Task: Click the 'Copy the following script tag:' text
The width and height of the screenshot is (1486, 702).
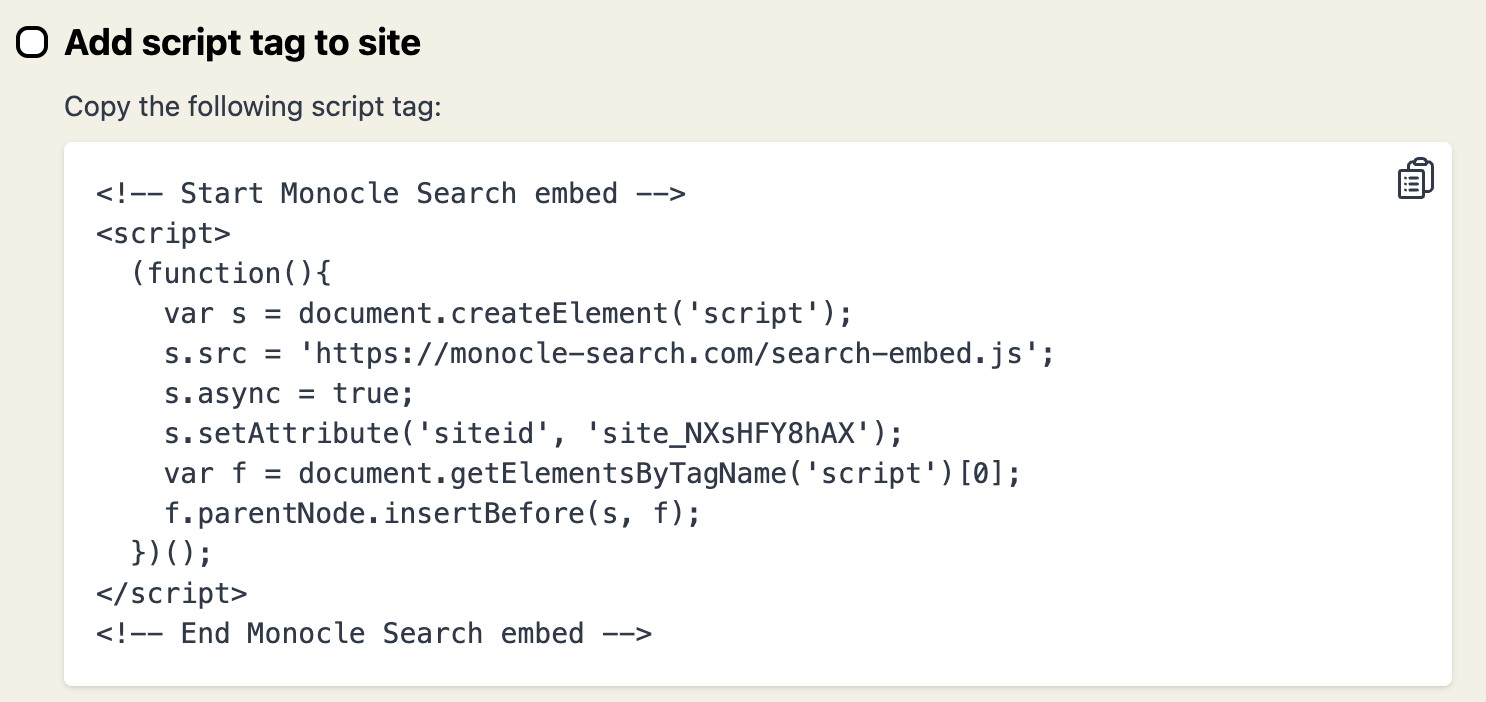Action: point(252,106)
